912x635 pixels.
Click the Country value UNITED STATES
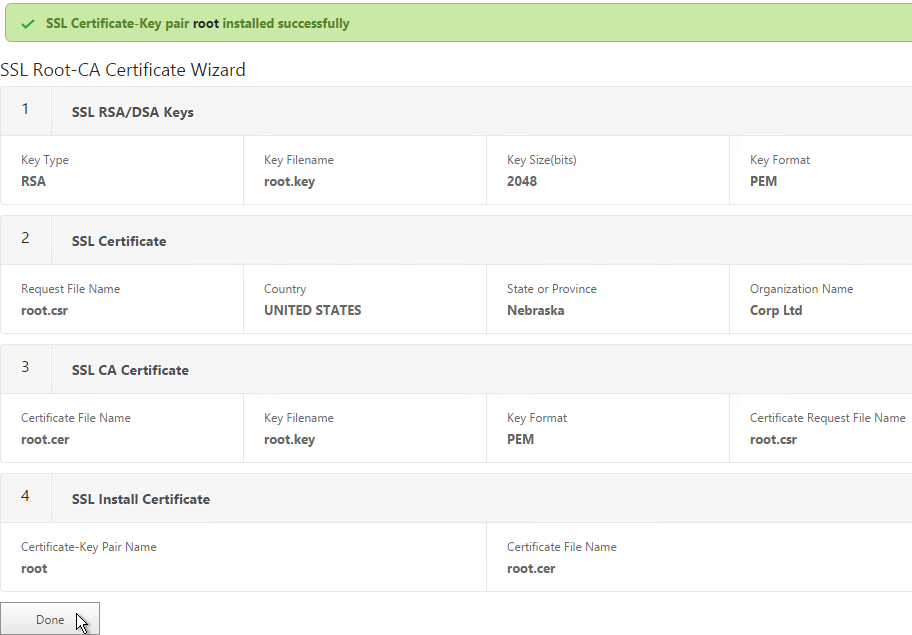312,311
